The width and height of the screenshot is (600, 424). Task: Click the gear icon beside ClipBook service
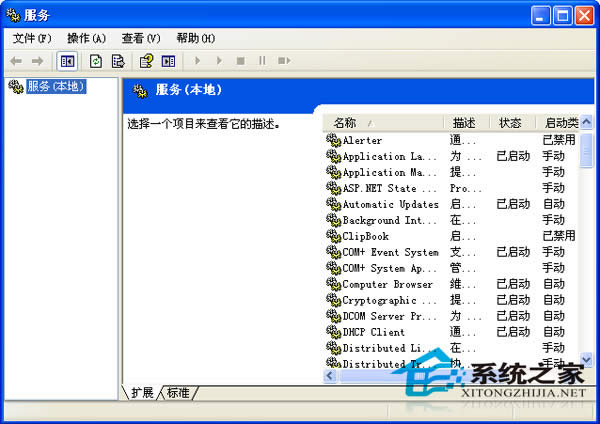pos(334,237)
